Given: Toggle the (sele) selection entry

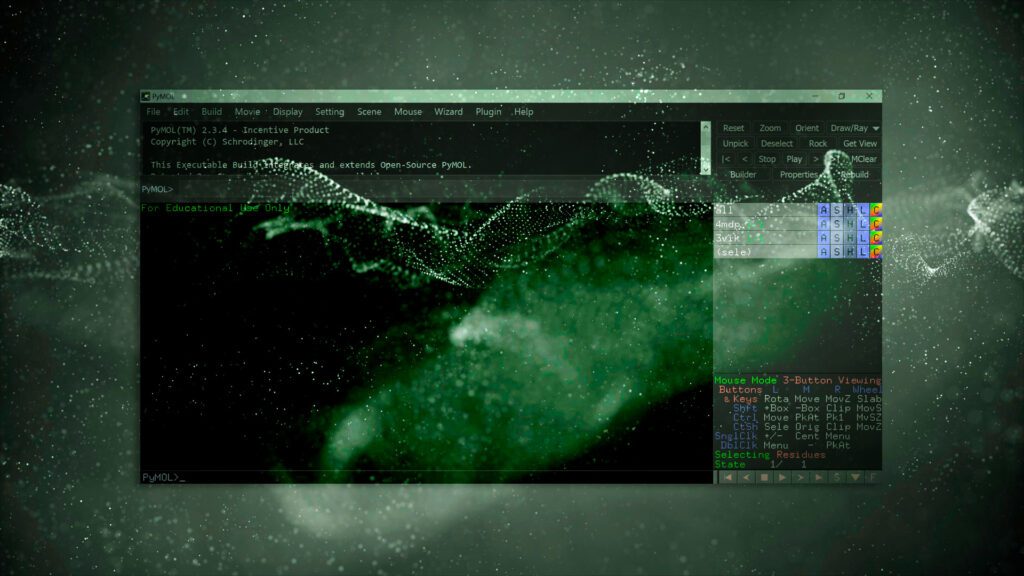Looking at the screenshot, I should click(x=765, y=251).
